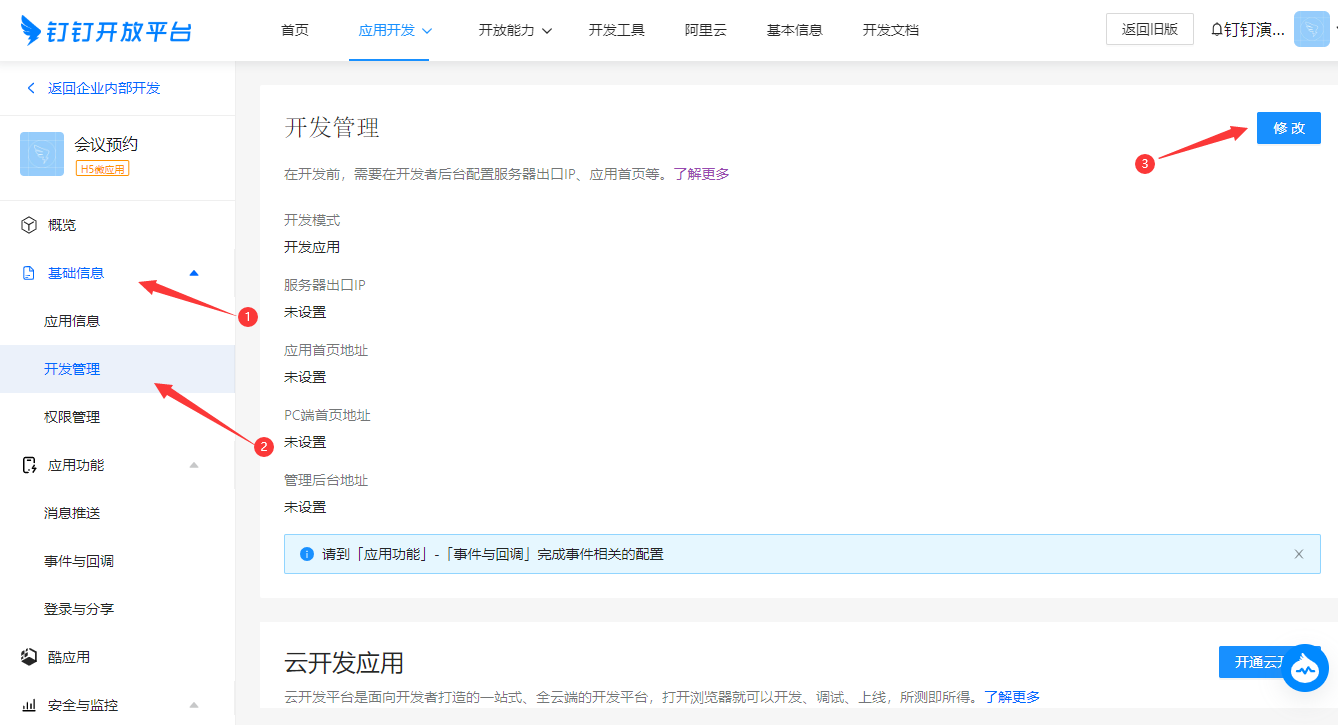Screen dimensions: 1338x725
Task: Expand the 应用开发 dropdown menu
Action: [395, 30]
